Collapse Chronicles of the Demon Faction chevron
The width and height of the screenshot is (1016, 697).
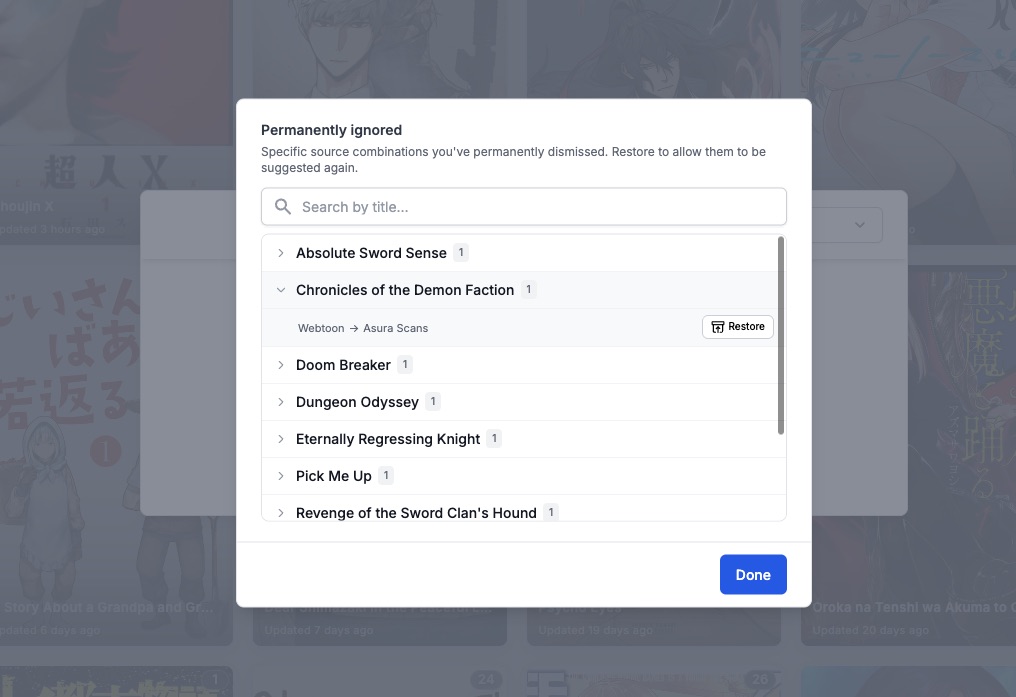pos(281,290)
